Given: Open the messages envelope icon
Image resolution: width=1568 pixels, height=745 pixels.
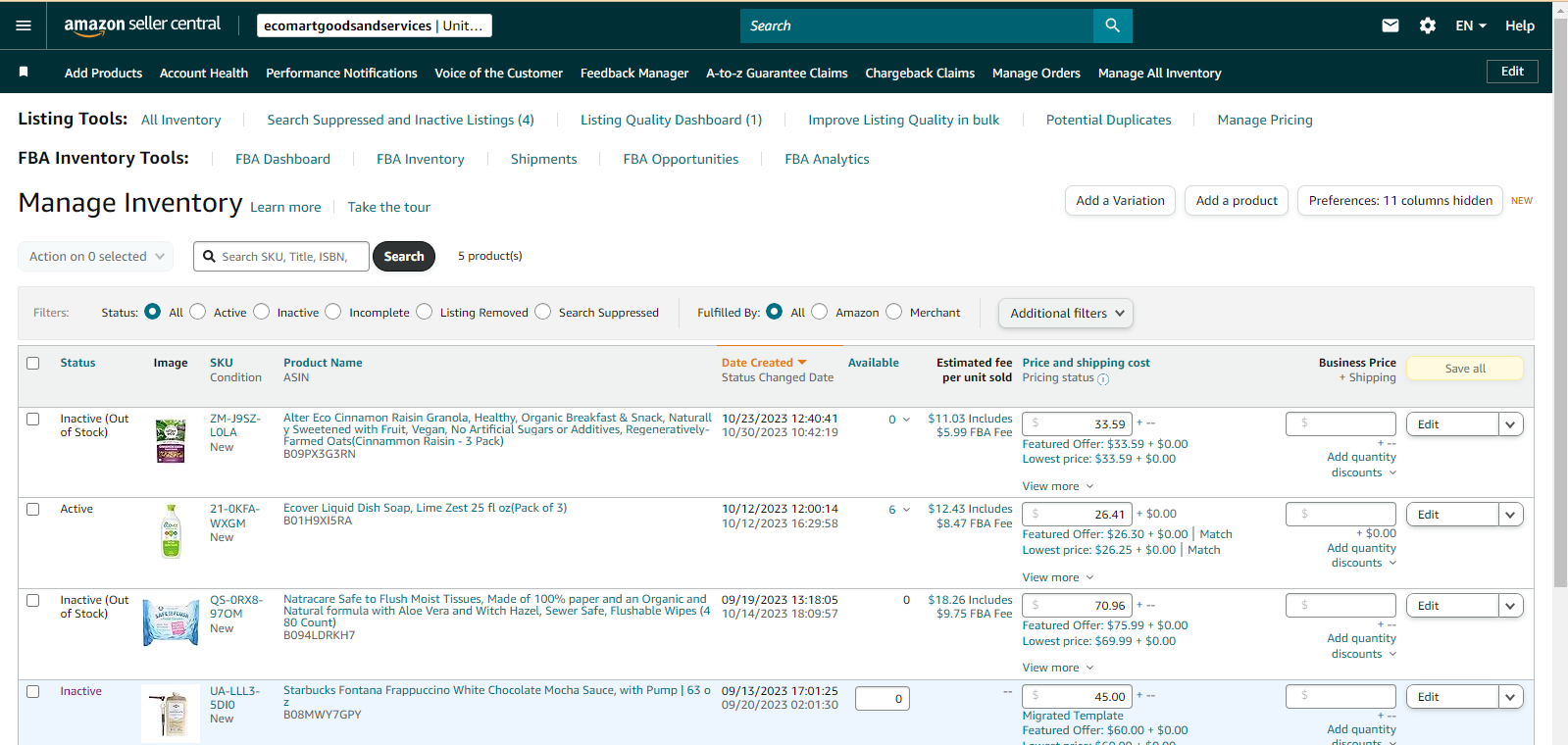Looking at the screenshot, I should [x=1391, y=25].
